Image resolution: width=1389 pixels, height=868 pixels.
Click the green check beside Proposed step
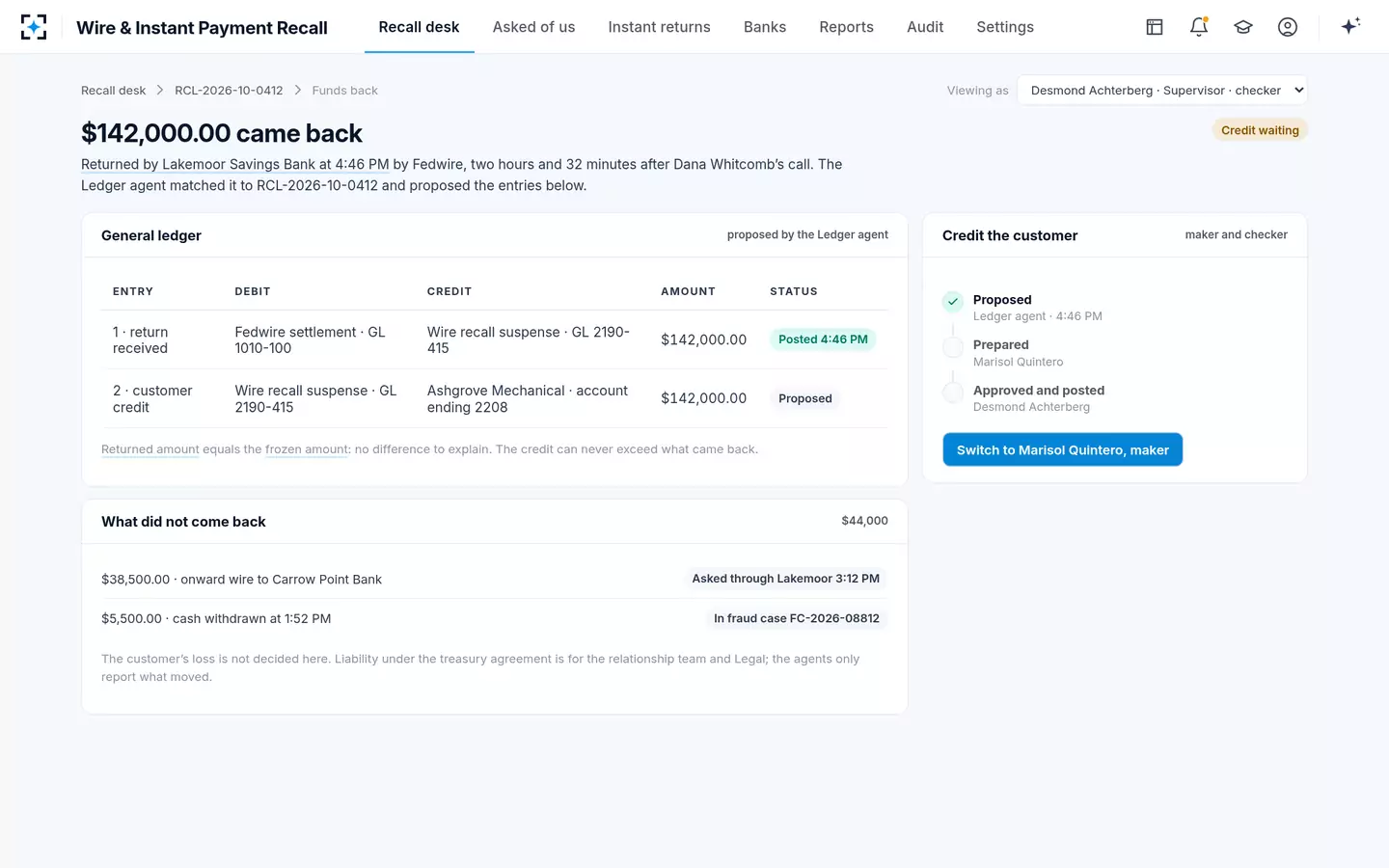[x=953, y=302]
